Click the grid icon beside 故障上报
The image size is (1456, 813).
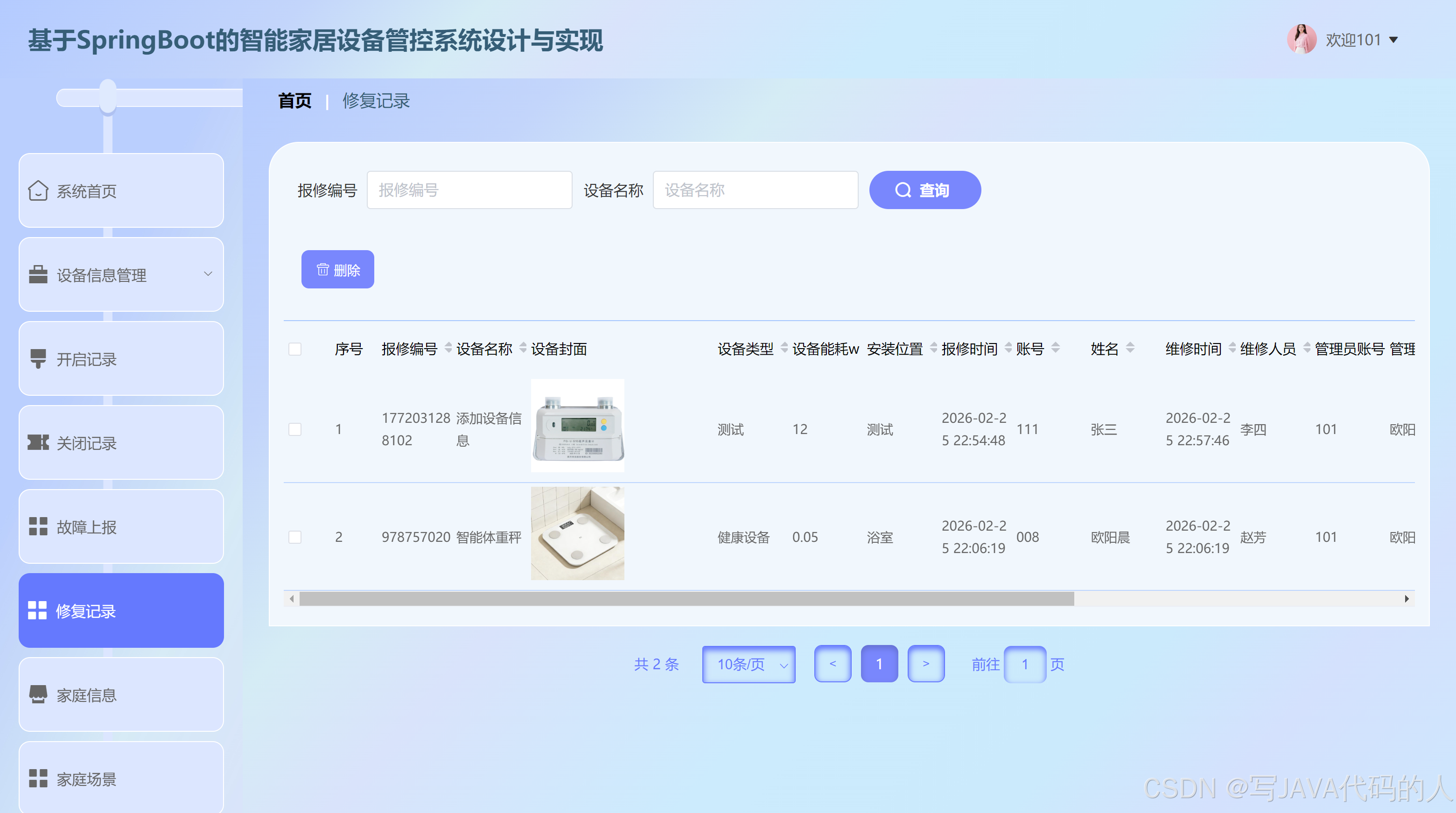click(x=38, y=526)
